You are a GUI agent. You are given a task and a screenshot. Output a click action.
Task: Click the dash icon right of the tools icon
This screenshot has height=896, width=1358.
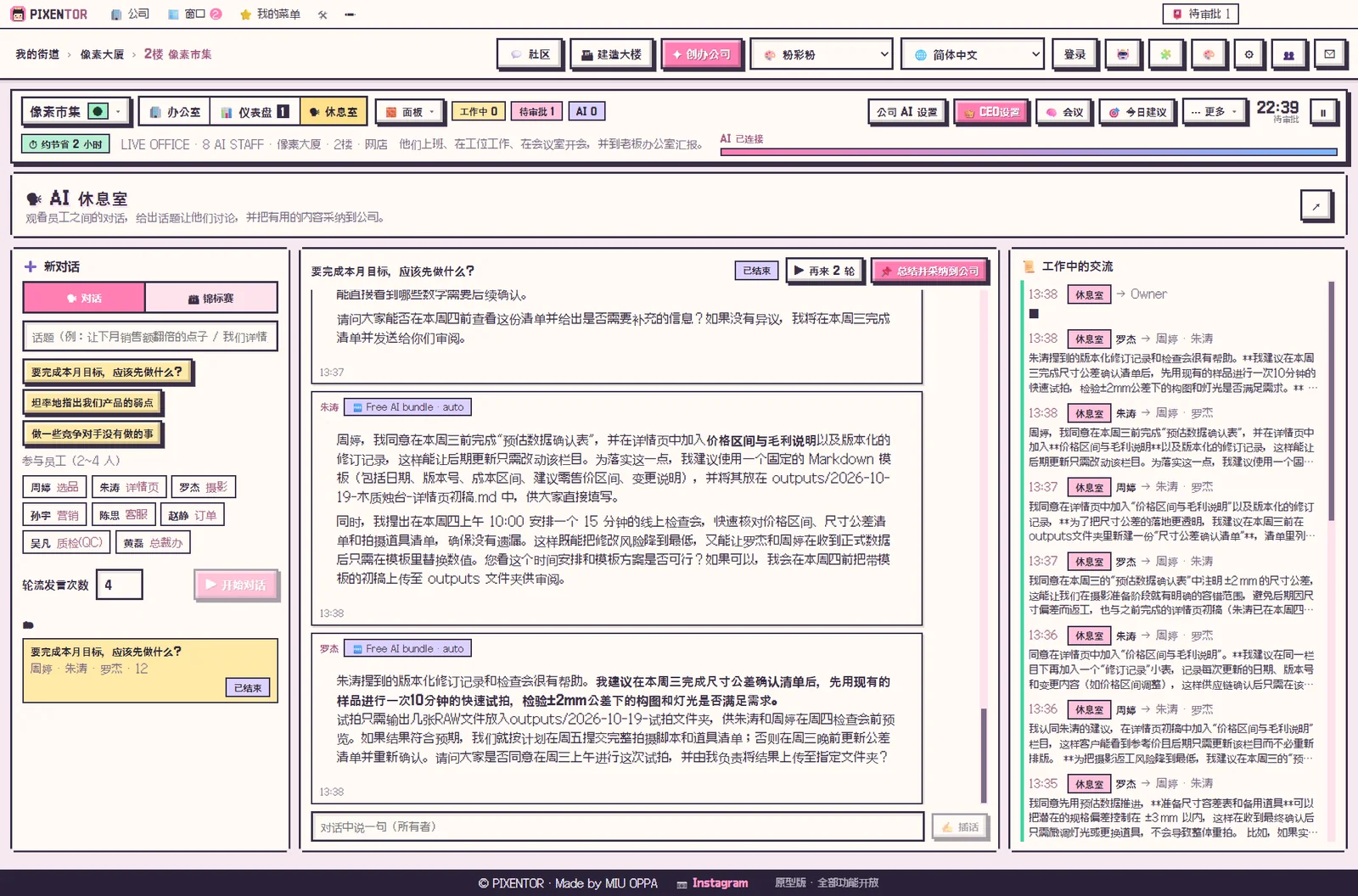[350, 14]
